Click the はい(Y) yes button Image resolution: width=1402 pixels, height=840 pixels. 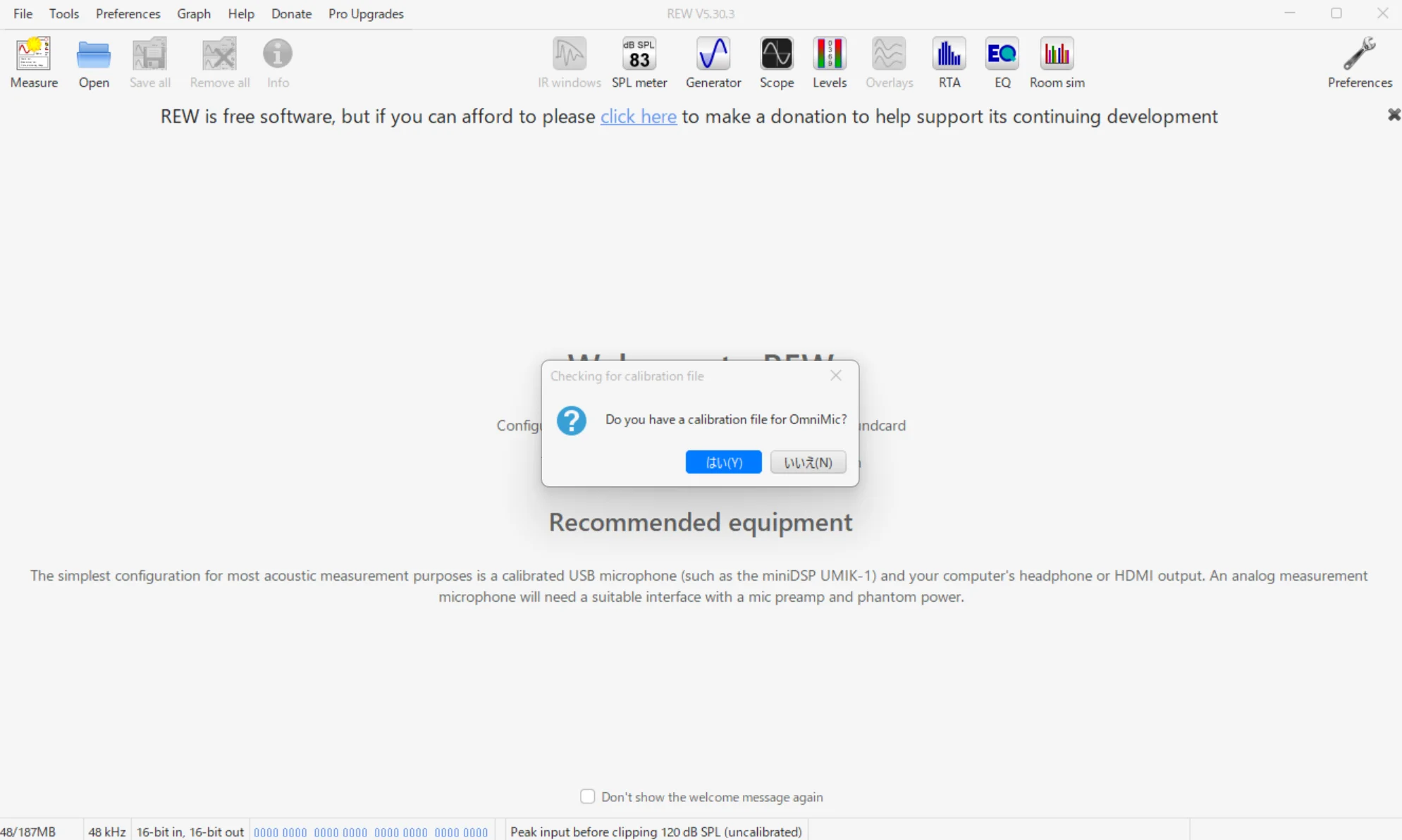pos(723,462)
